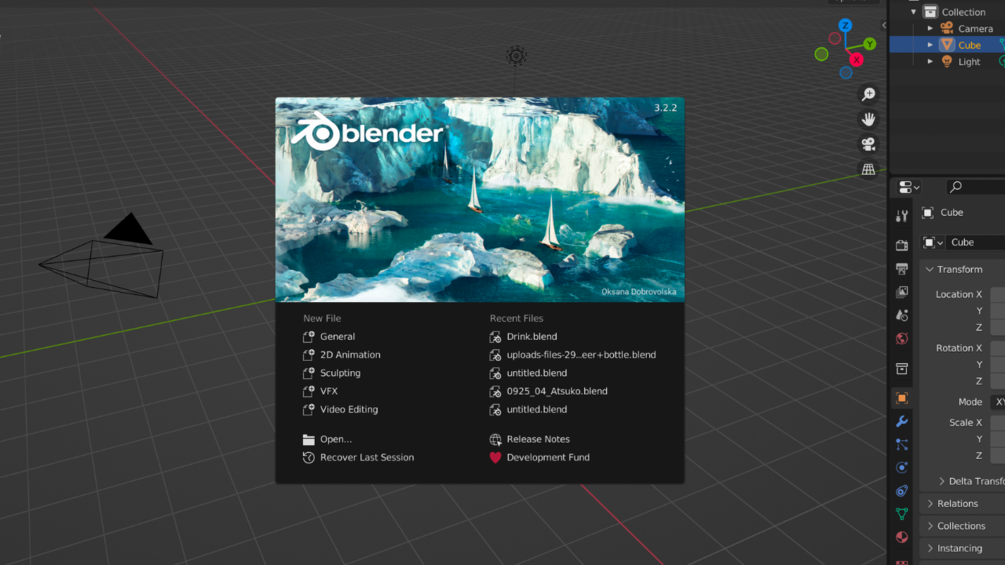Click the negative Y green circle on gizmo
Image resolution: width=1005 pixels, height=565 pixels.
click(x=821, y=54)
